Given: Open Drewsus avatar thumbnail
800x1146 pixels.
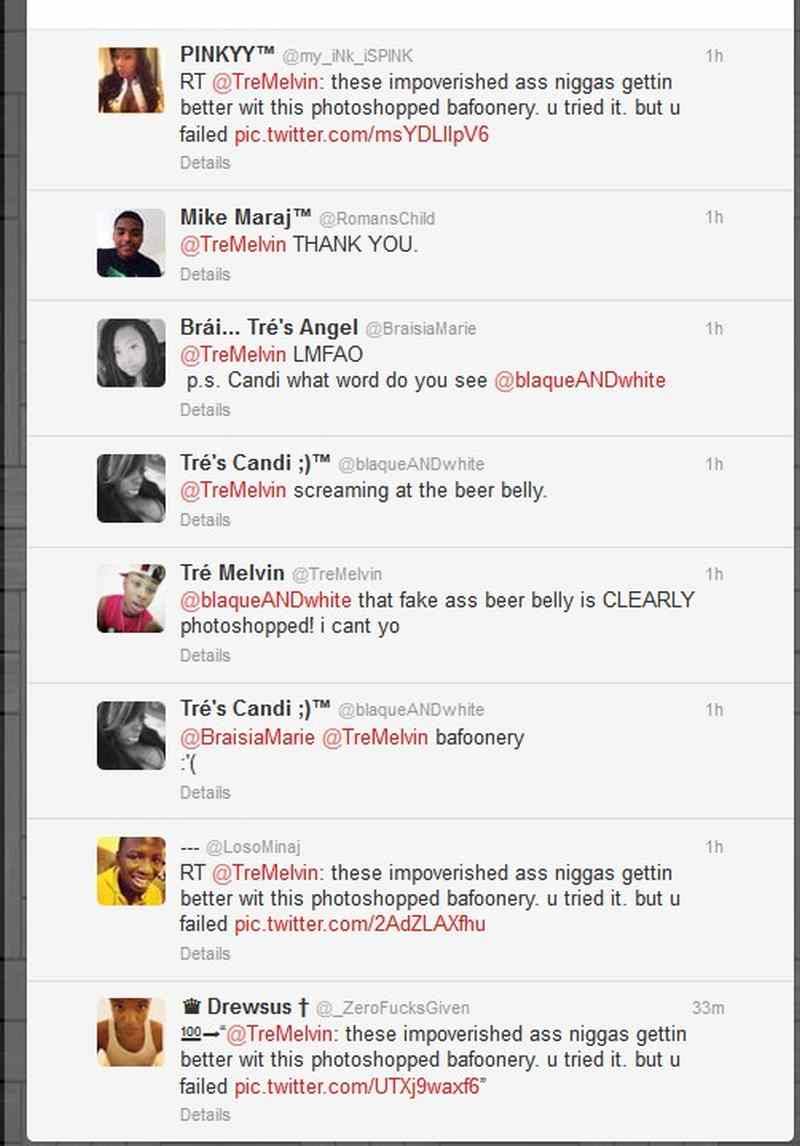Looking at the screenshot, I should pyautogui.click(x=132, y=1032).
